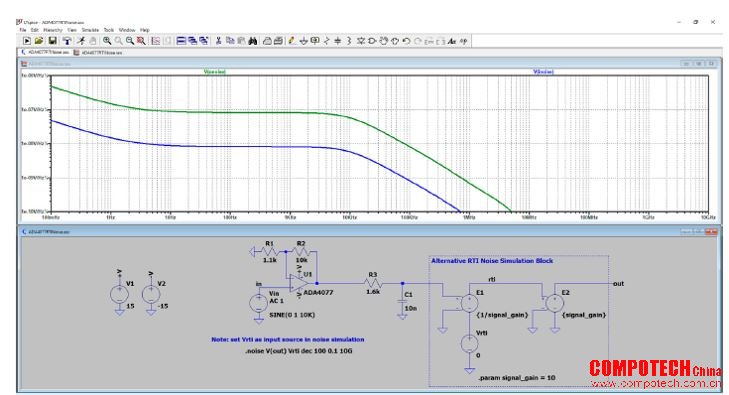Click the Zoom to fit icon
Viewport: 729px width, 395px height.
(x=141, y=41)
